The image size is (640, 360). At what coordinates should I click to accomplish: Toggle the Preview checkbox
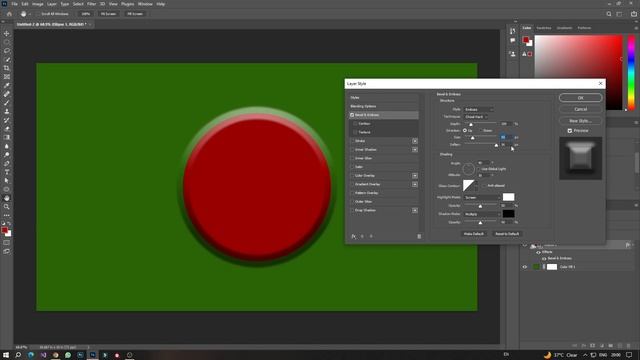click(570, 131)
